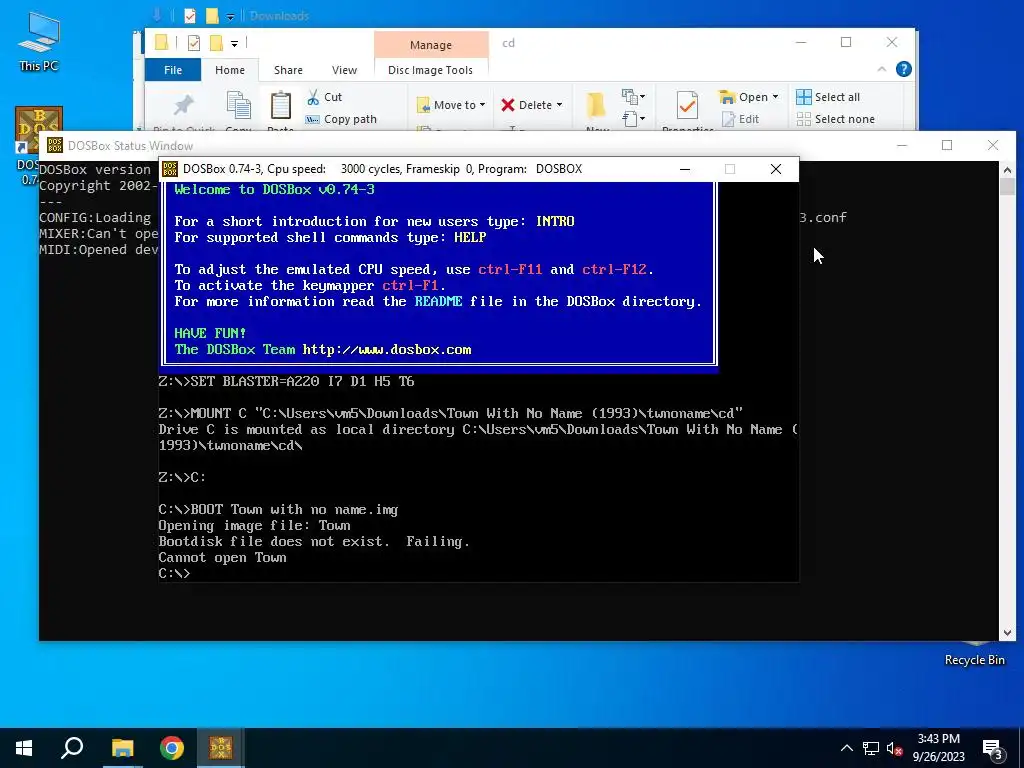Open the Windows Start menu

pos(24,748)
